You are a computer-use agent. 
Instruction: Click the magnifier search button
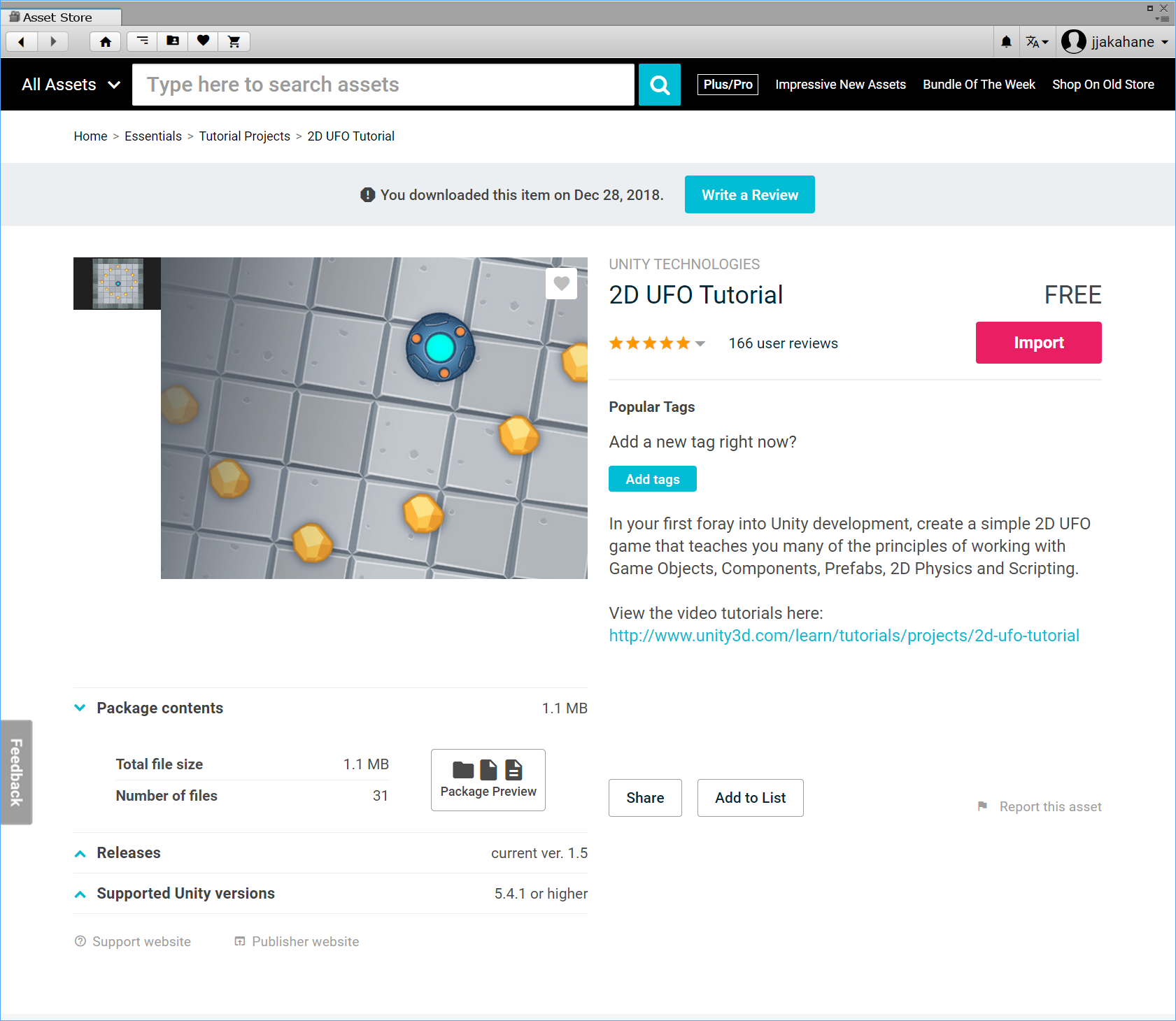pos(660,85)
